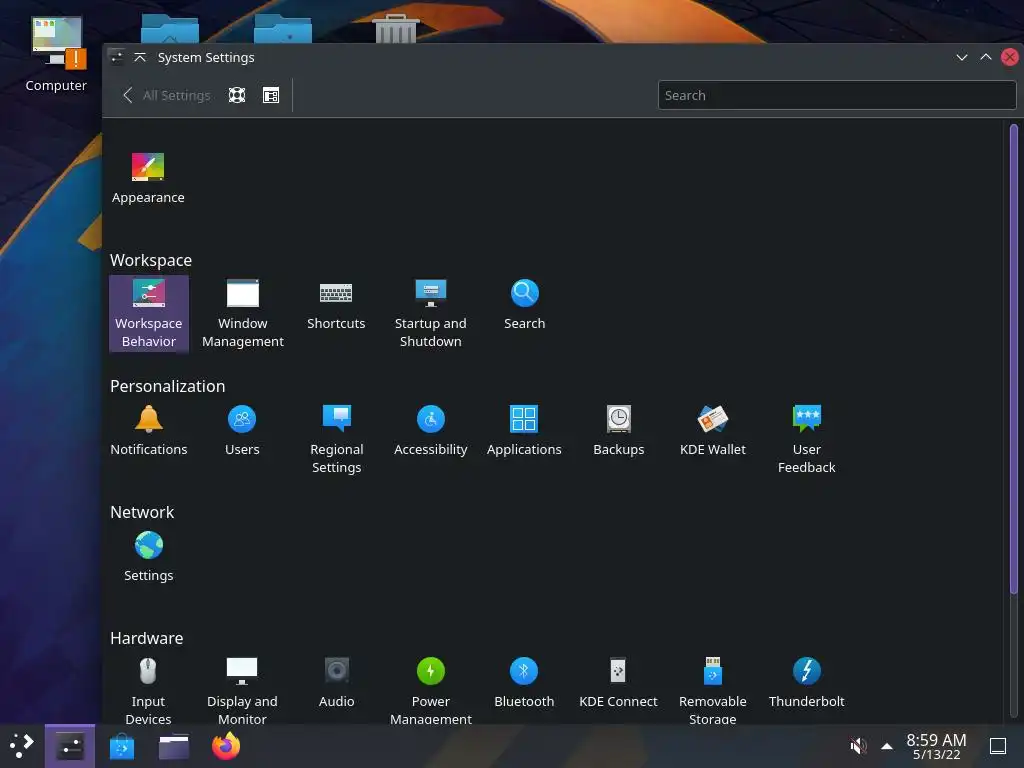Screen dimensions: 1024x768
Task: Open Display and Monitor settings
Action: click(242, 690)
